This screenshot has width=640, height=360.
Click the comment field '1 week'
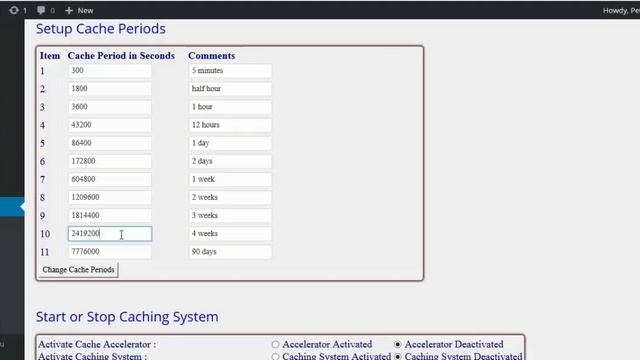230,179
